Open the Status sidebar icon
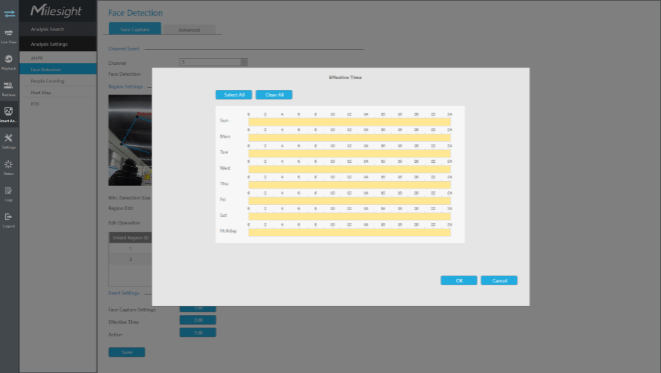This screenshot has height=373, width=661. coord(9,167)
